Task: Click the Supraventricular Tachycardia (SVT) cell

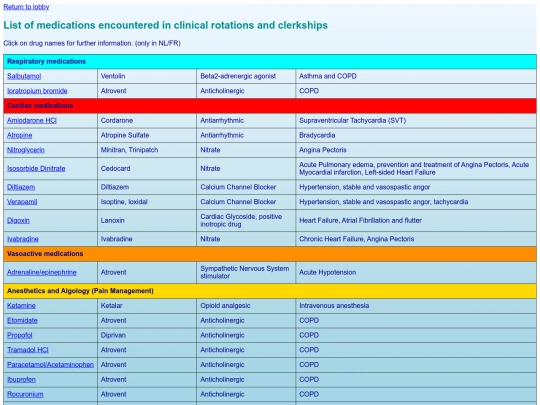Action: (416, 121)
